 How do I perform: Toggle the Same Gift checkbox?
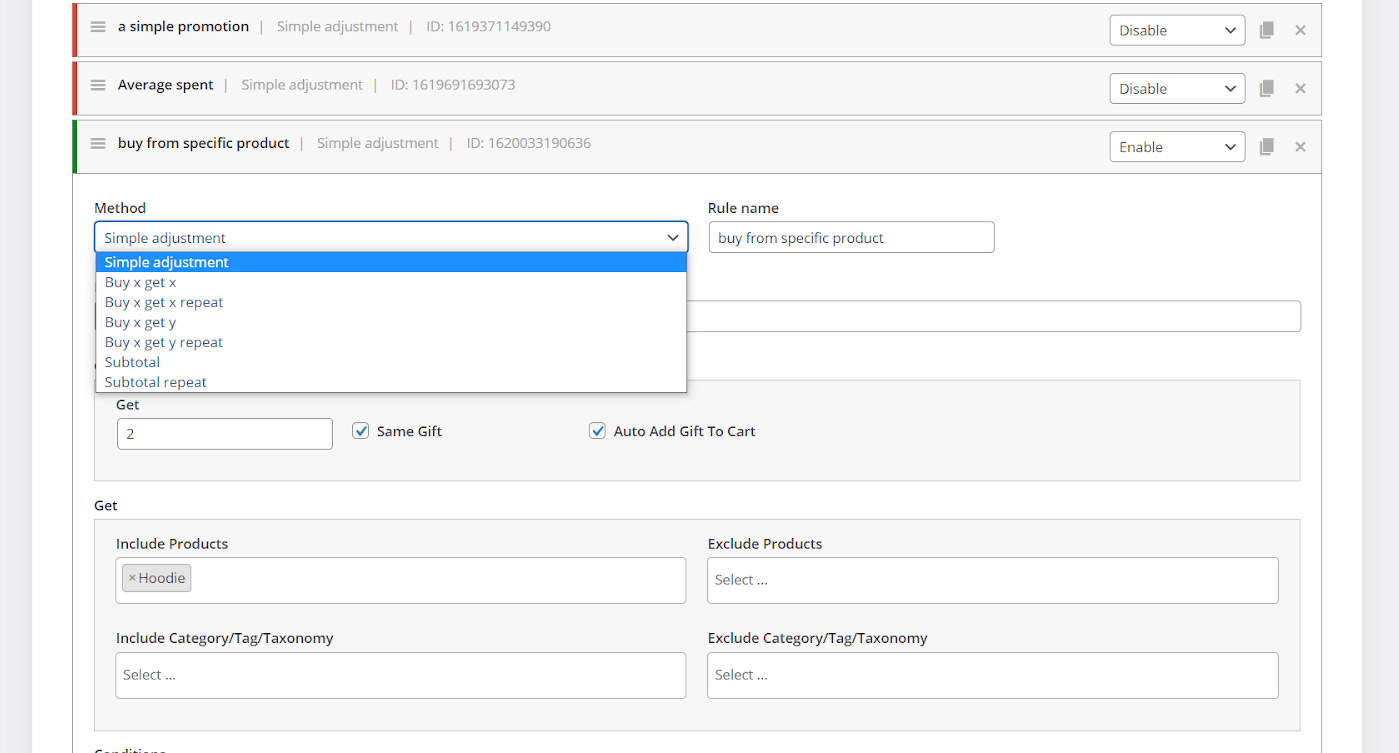click(x=361, y=431)
